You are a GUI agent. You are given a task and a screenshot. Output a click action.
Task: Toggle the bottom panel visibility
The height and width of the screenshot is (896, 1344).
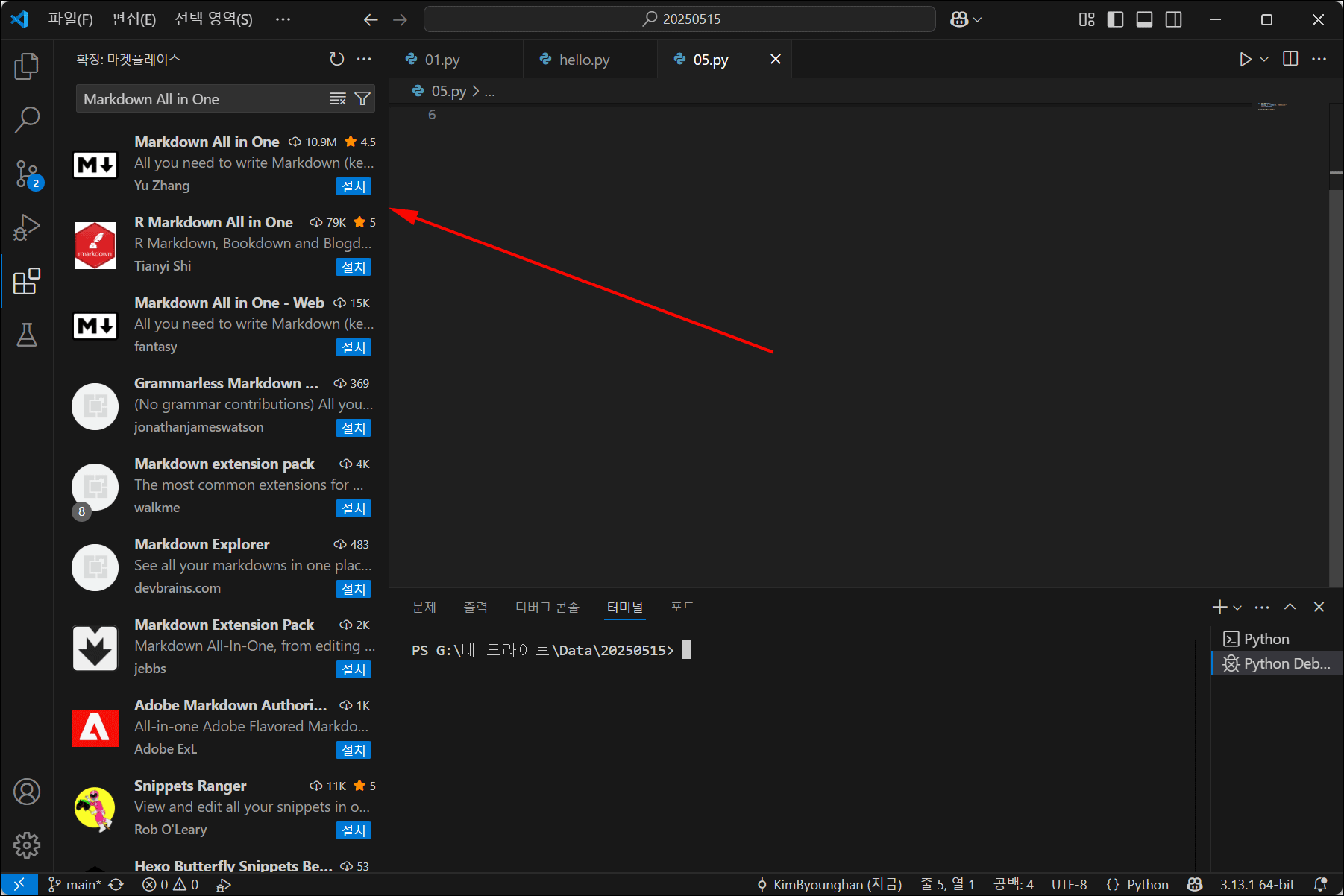(1144, 19)
